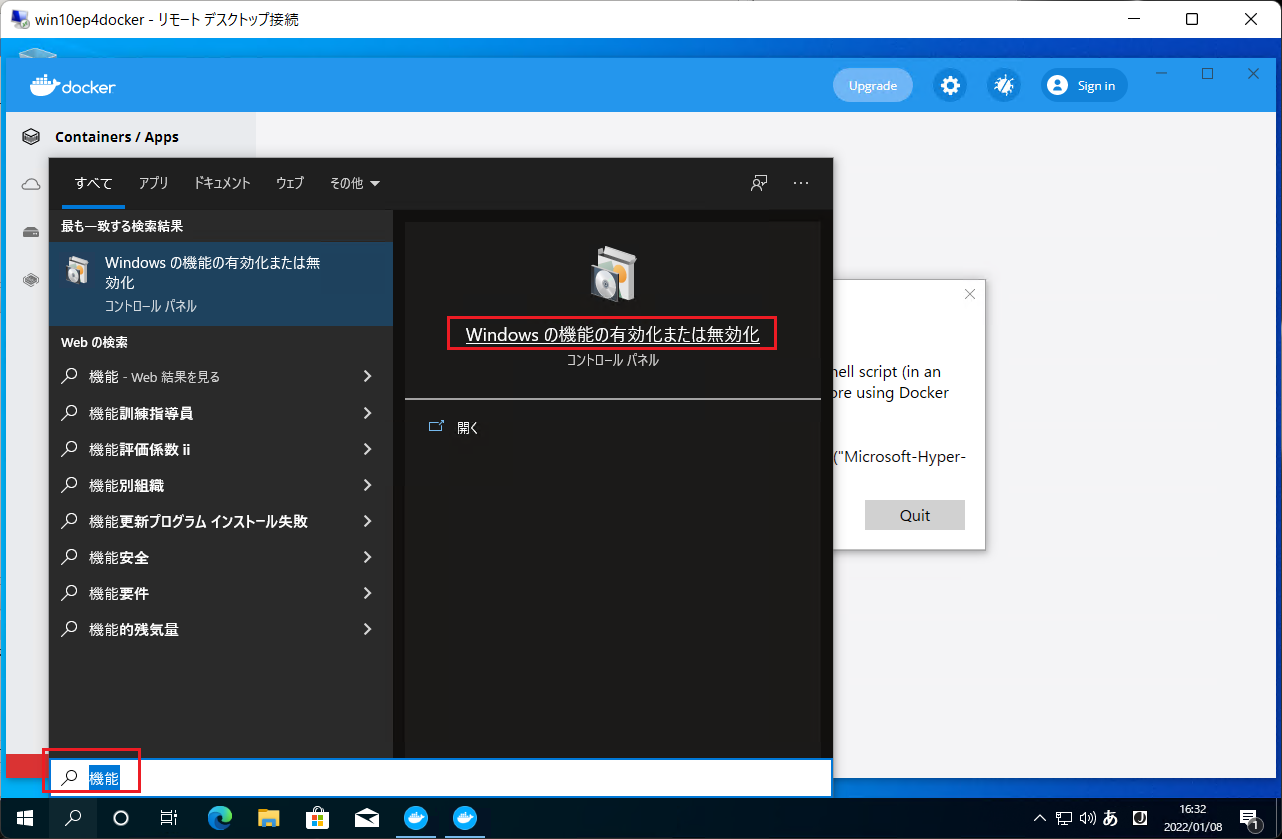Open the notification center in system tray

tap(1248, 818)
